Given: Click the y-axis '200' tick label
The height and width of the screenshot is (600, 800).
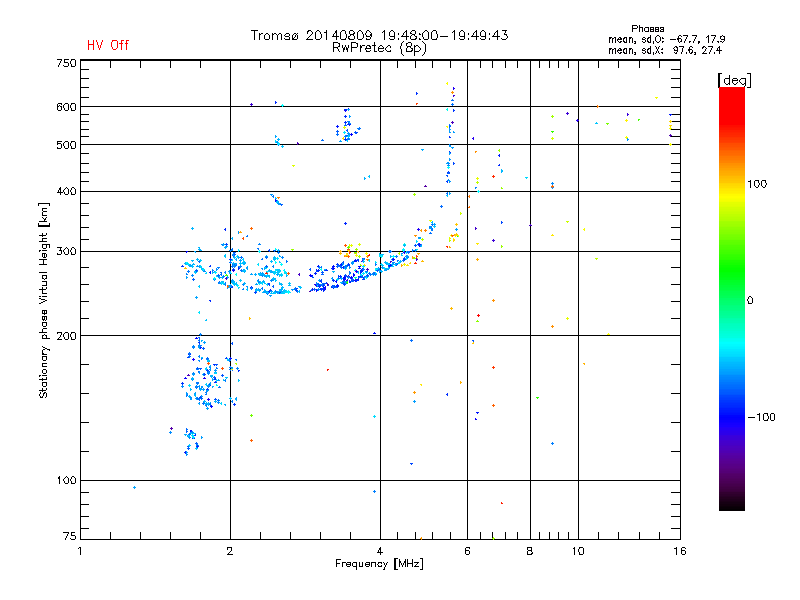Looking at the screenshot, I should pyautogui.click(x=66, y=336).
